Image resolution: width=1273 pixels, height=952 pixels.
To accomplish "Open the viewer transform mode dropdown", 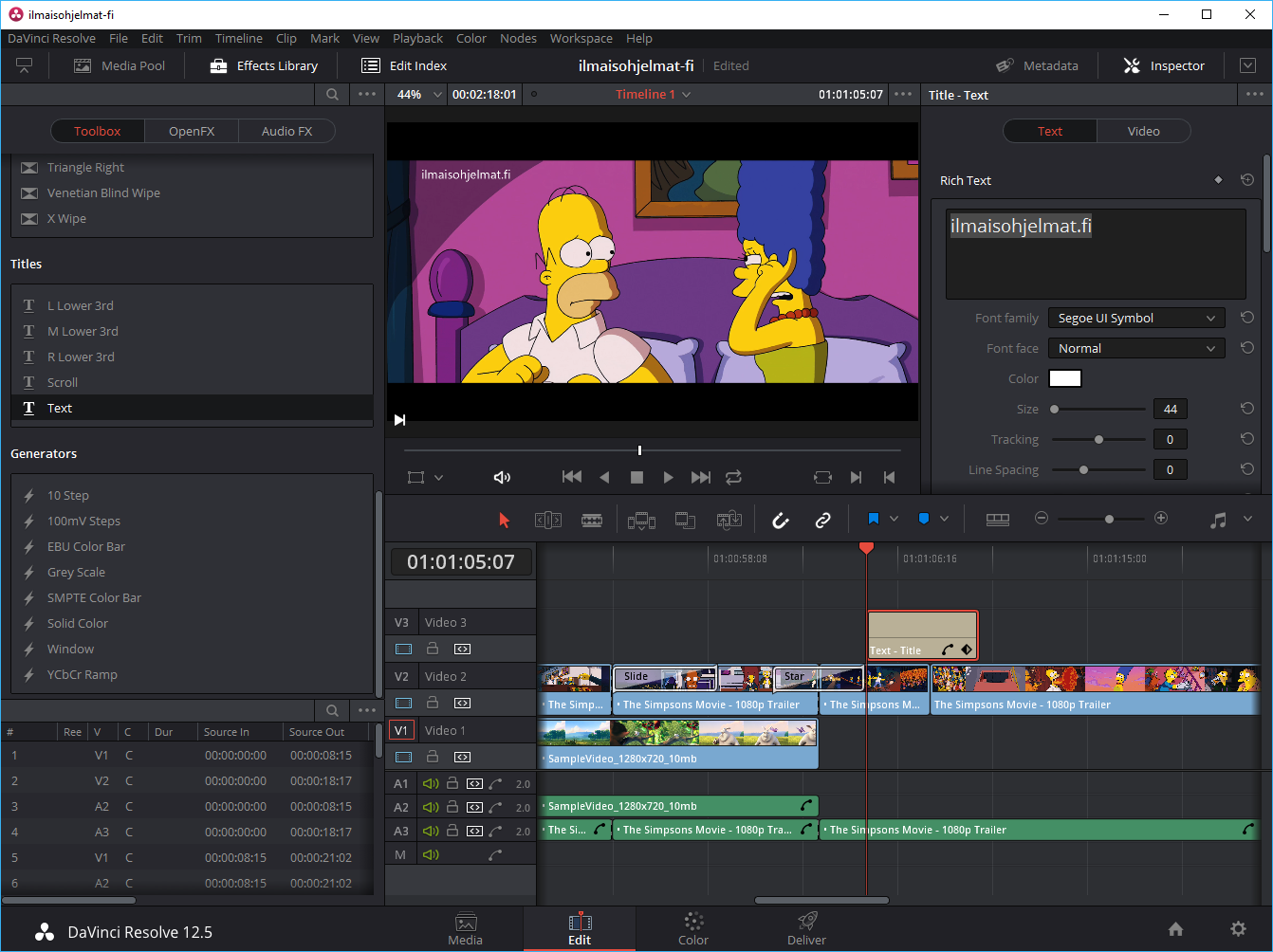I will [x=438, y=478].
